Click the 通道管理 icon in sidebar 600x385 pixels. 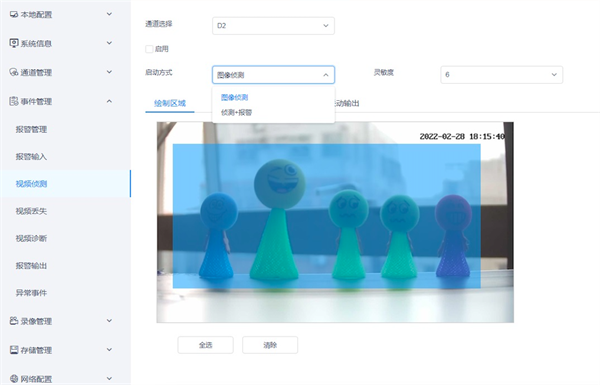tap(14, 72)
